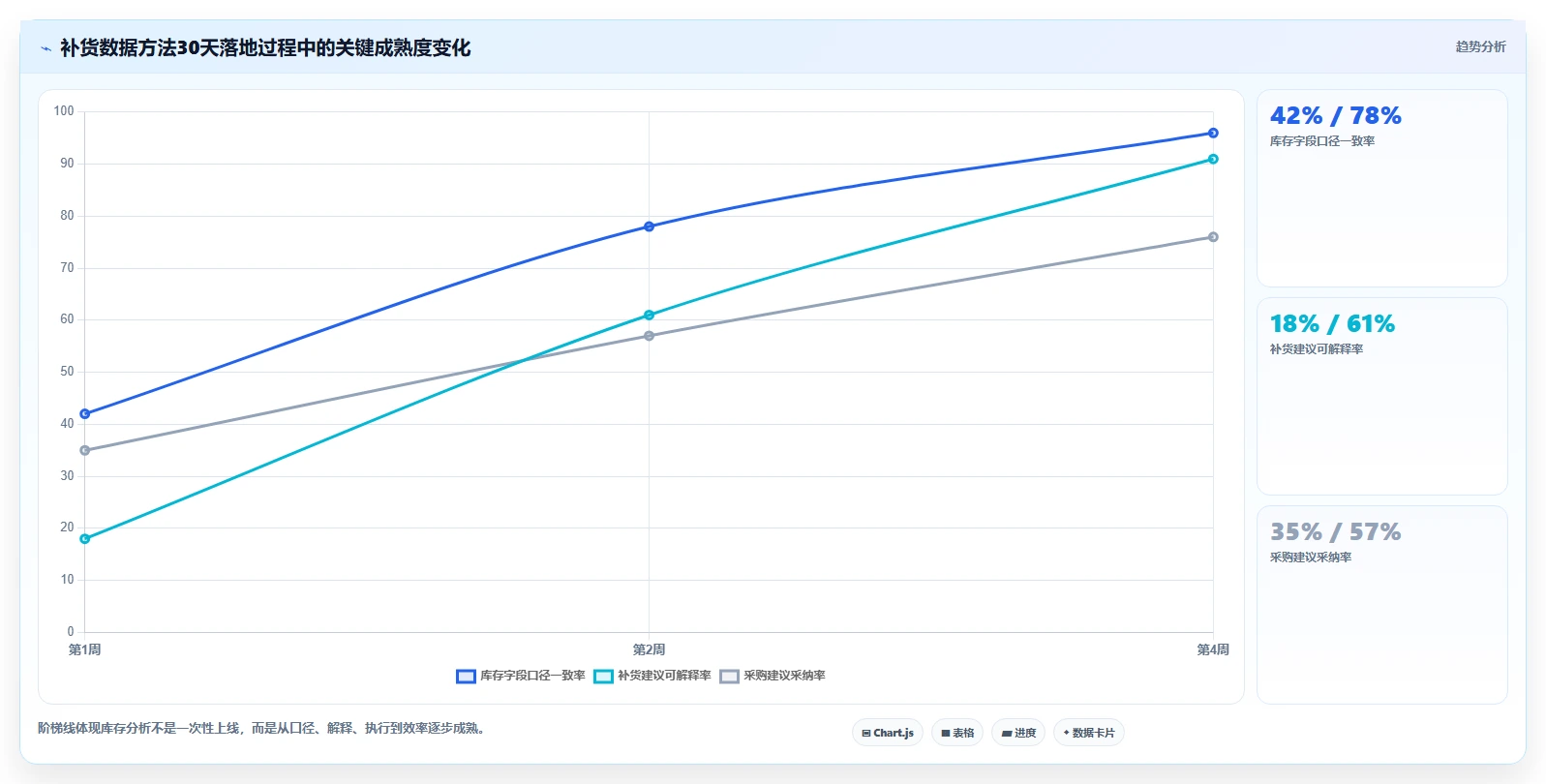Click the blue line point at 第4周 (96)
This screenshot has height=784, width=1546.
[1213, 133]
